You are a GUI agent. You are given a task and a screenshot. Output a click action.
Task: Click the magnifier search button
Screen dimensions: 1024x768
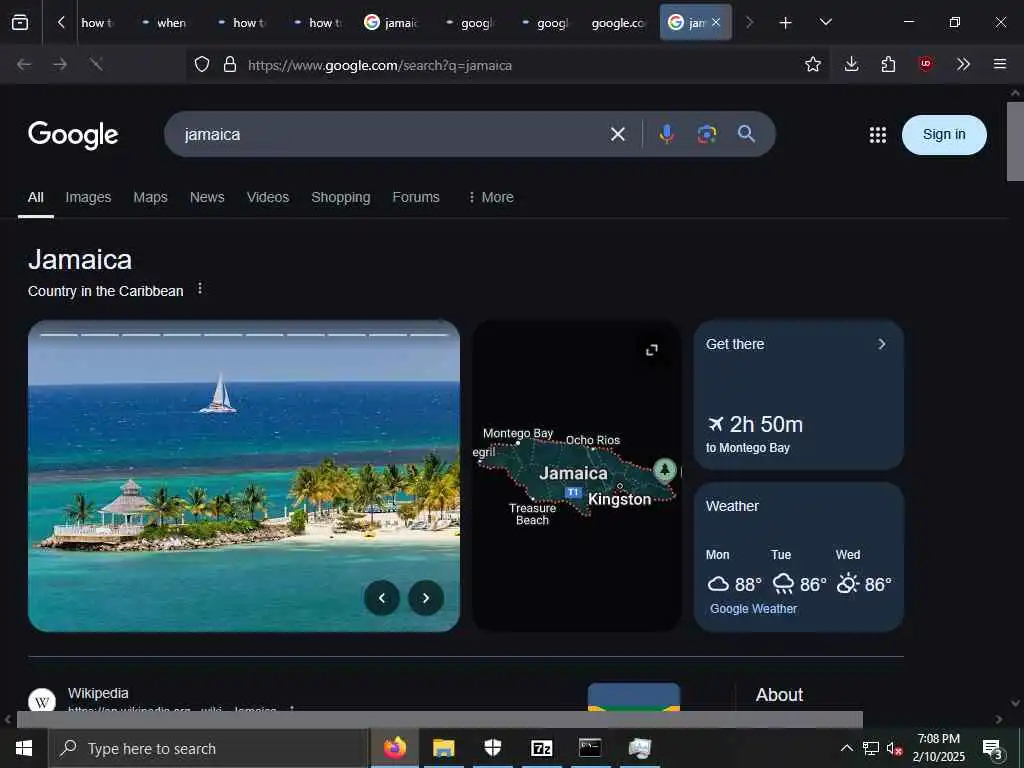746,135
